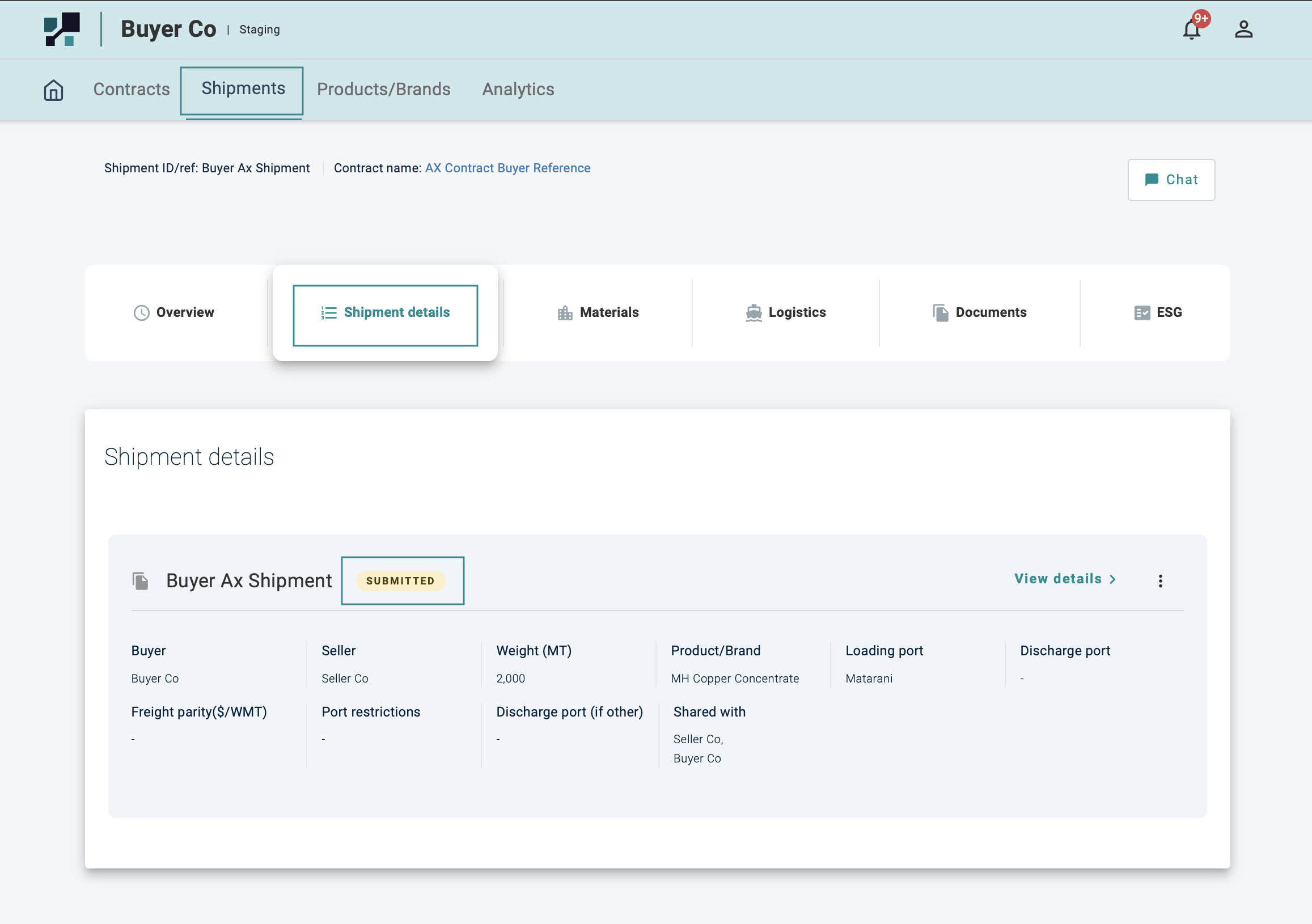
Task: Click the document icon beside Buyer Ax Shipment
Action: pos(141,580)
